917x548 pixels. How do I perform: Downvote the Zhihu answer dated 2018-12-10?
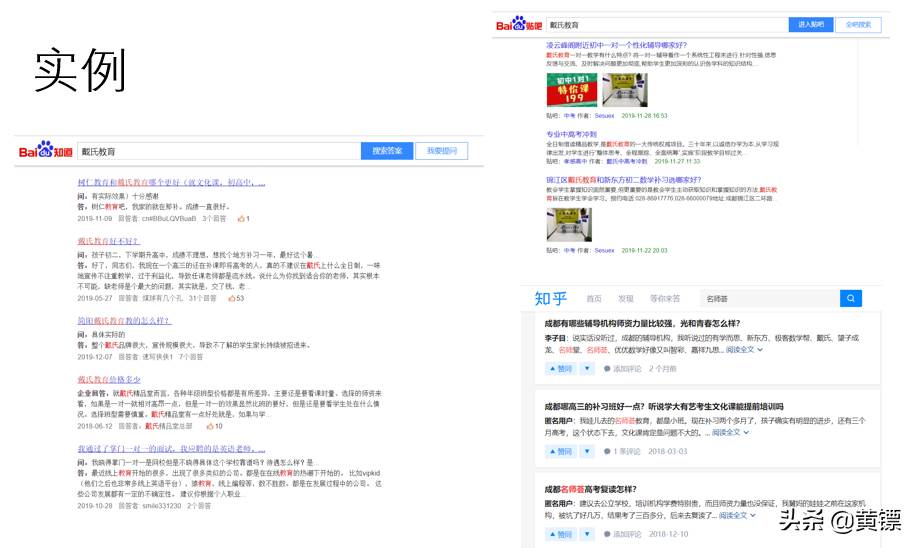[587, 534]
